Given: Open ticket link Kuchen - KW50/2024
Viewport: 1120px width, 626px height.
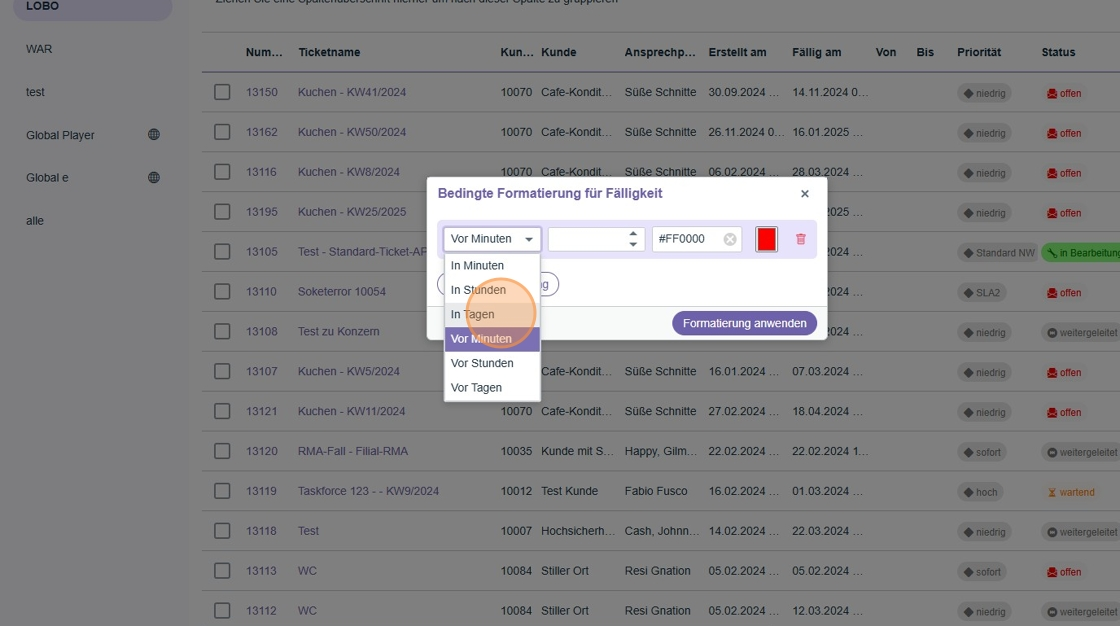Looking at the screenshot, I should point(351,132).
